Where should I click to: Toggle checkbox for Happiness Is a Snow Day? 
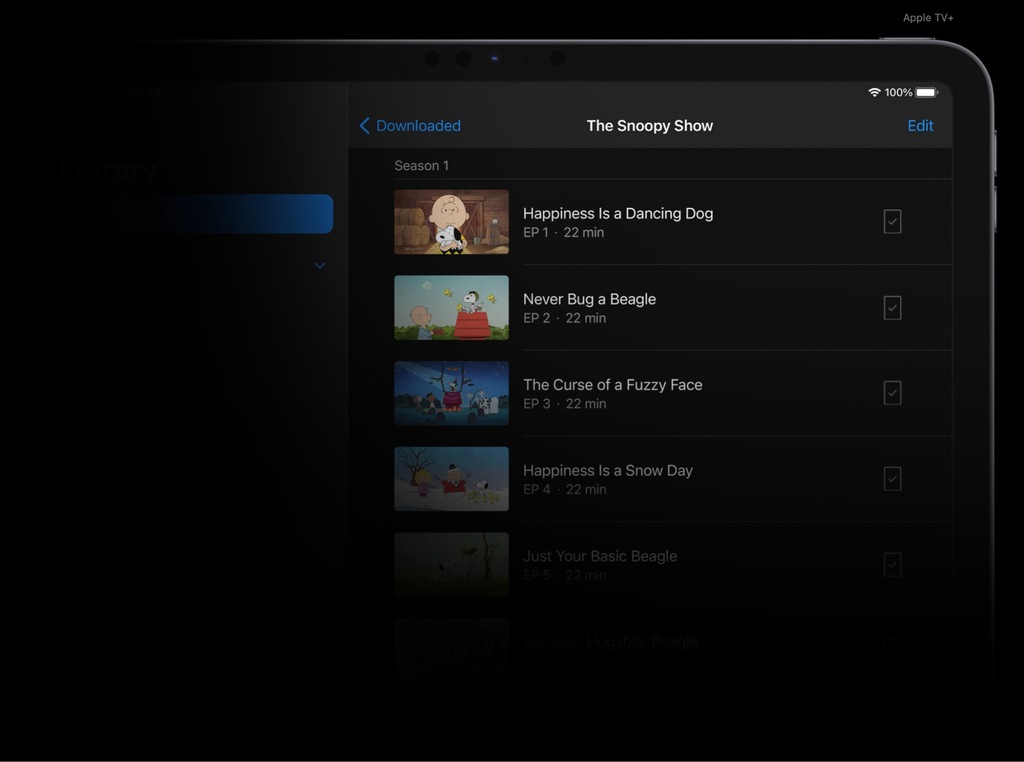pyautogui.click(x=892, y=479)
